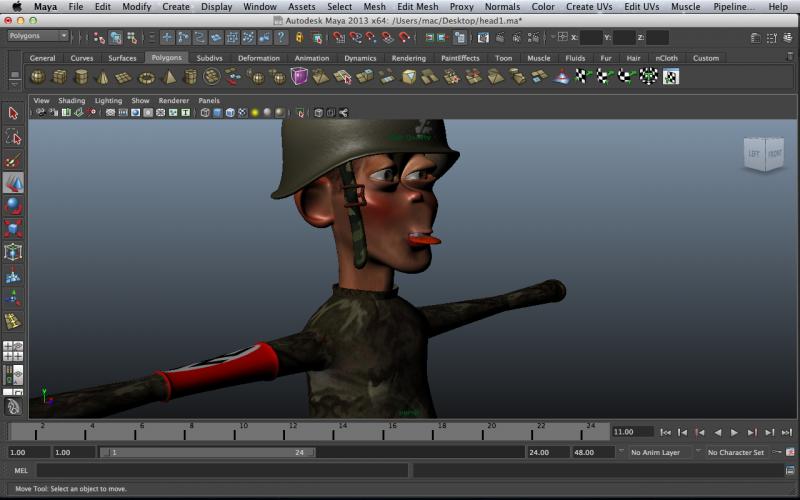800x500 pixels.
Task: Expand the No Anim Layer dropdown
Action: 659,452
